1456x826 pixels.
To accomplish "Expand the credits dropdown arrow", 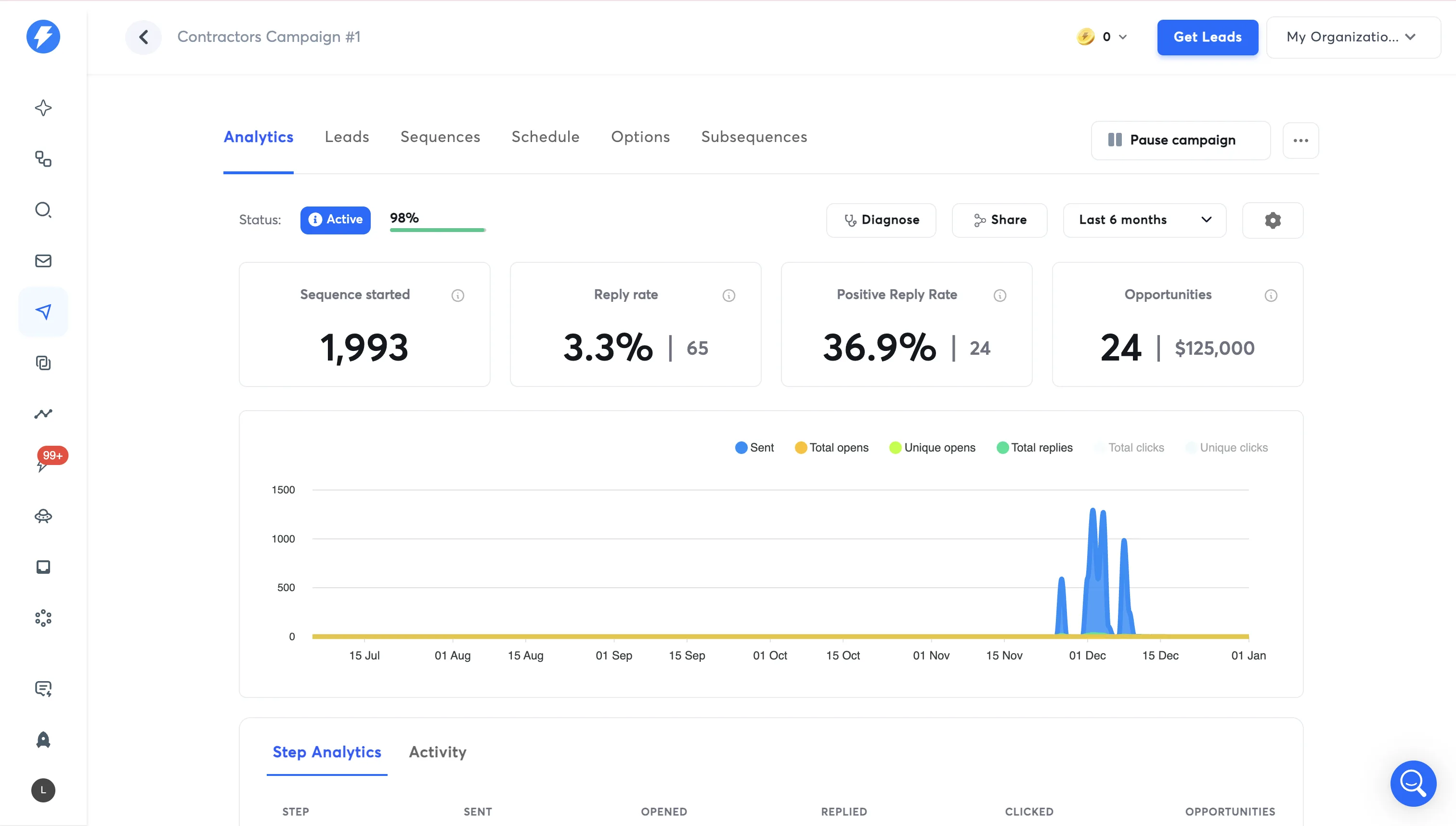I will [1122, 38].
